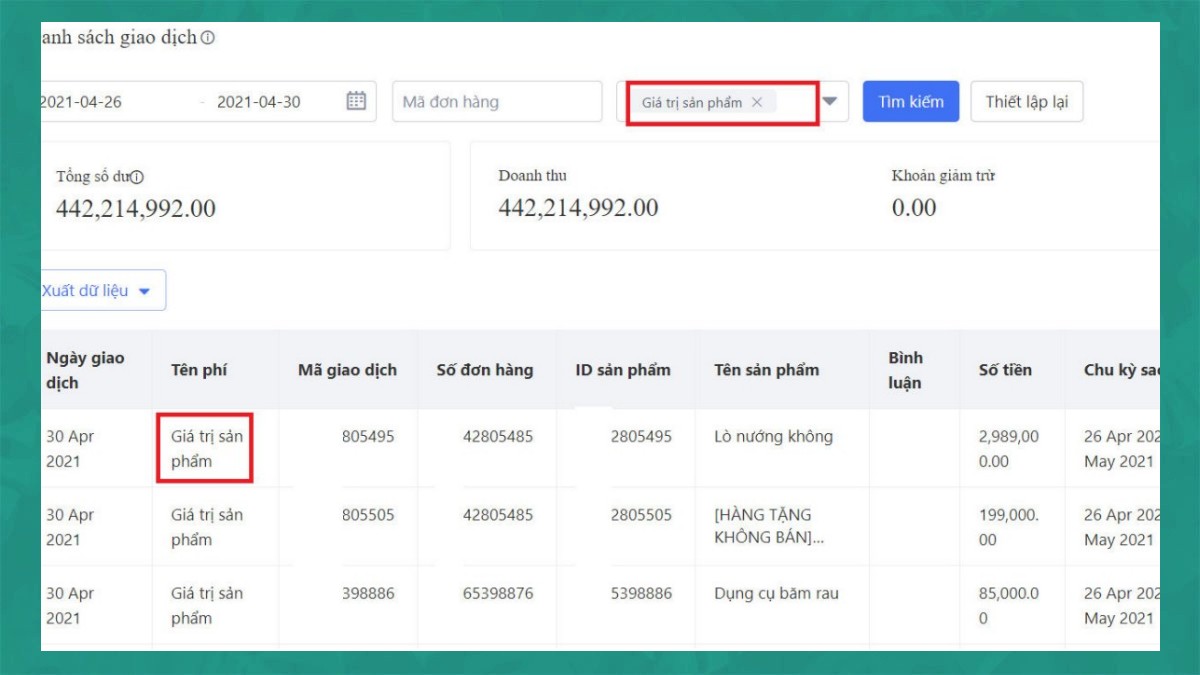The width and height of the screenshot is (1200, 675).
Task: Click info icon beside transaction list title
Action: (x=207, y=38)
